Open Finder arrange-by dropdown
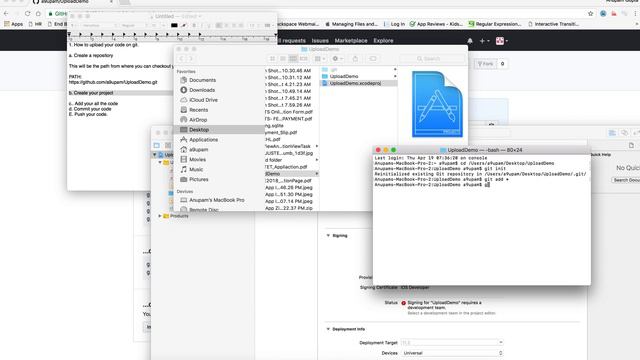640x360 pixels. pyautogui.click(x=320, y=59)
